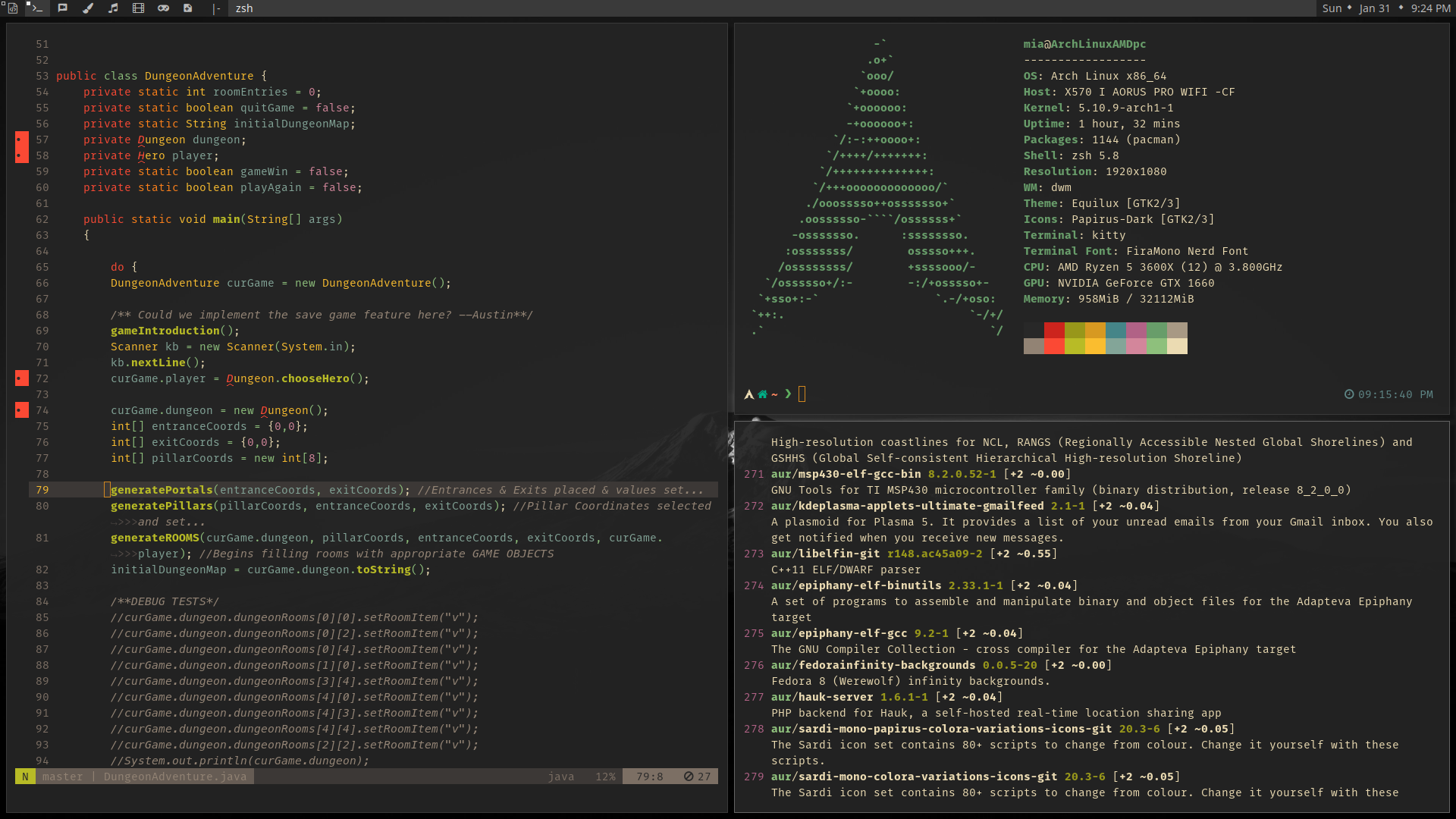Image resolution: width=1456 pixels, height=819 pixels.
Task: Click the zsh window title
Action: click(x=244, y=8)
